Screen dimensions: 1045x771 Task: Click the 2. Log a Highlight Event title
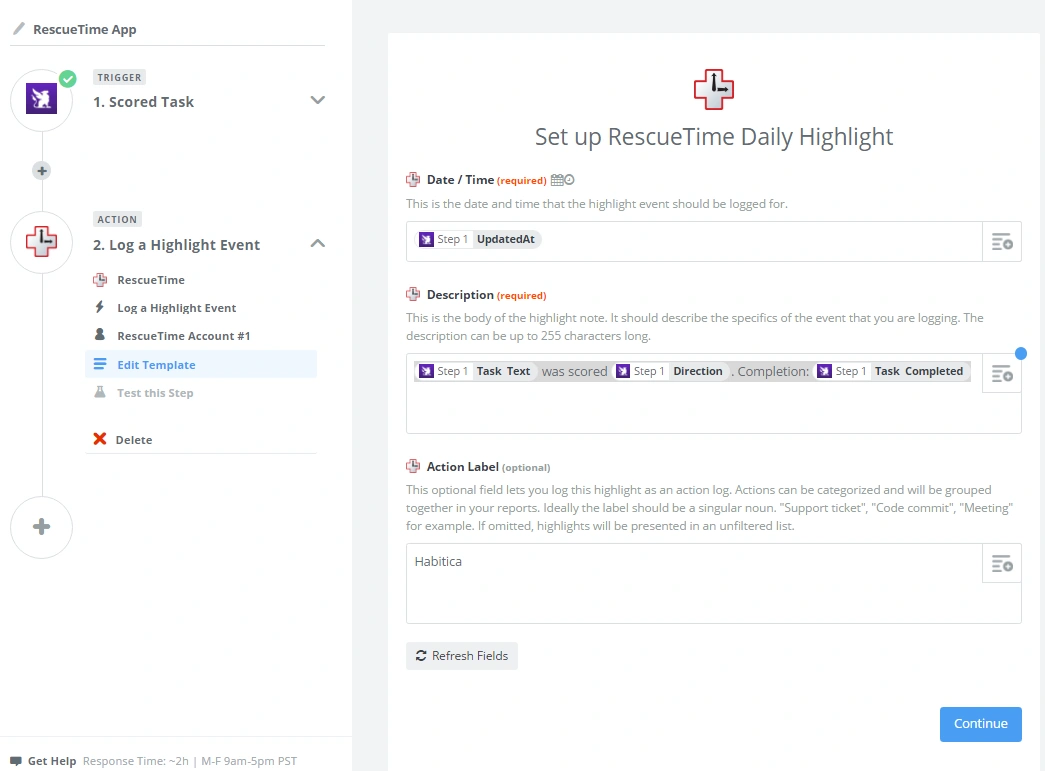click(177, 245)
